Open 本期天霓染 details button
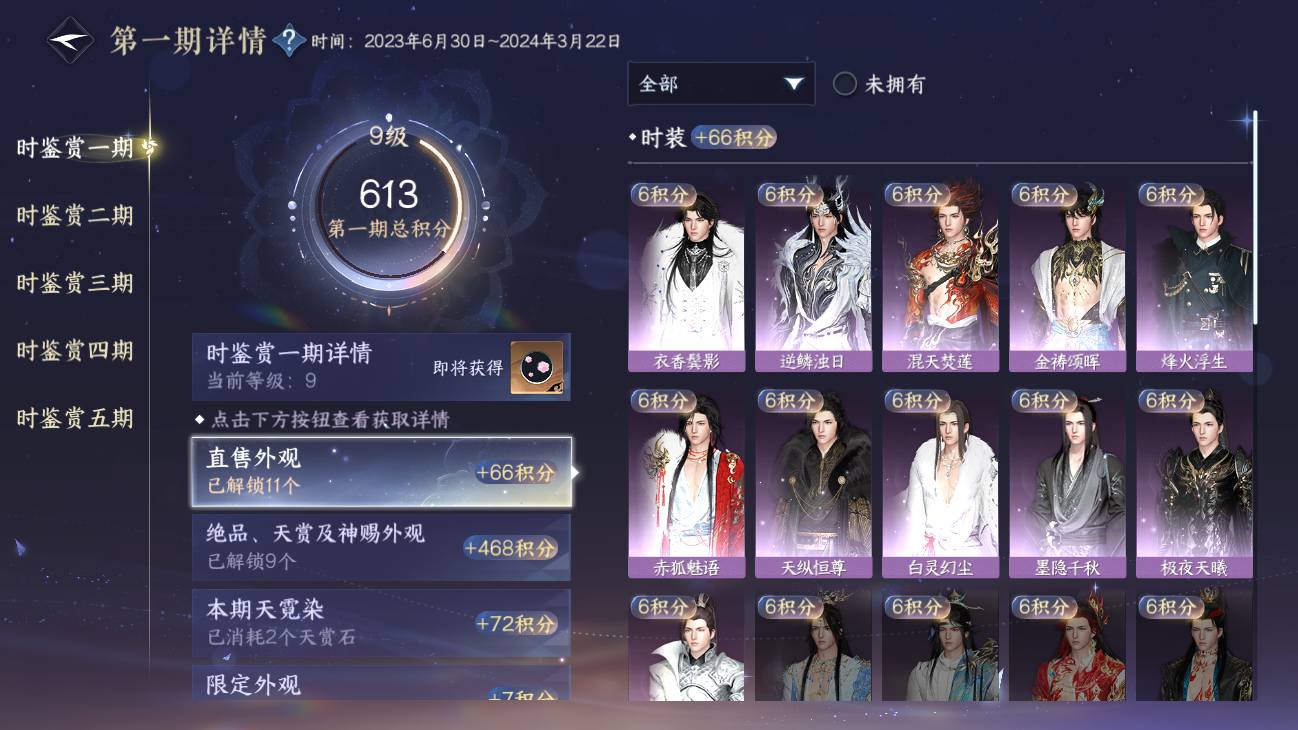Viewport: 1298px width, 730px height. pos(382,624)
